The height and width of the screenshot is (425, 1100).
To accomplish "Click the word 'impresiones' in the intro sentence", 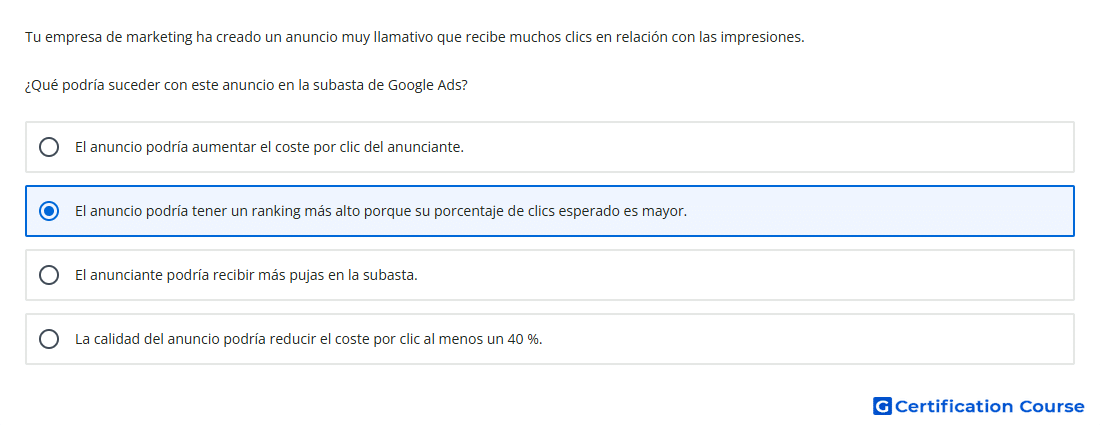I will [x=766, y=37].
